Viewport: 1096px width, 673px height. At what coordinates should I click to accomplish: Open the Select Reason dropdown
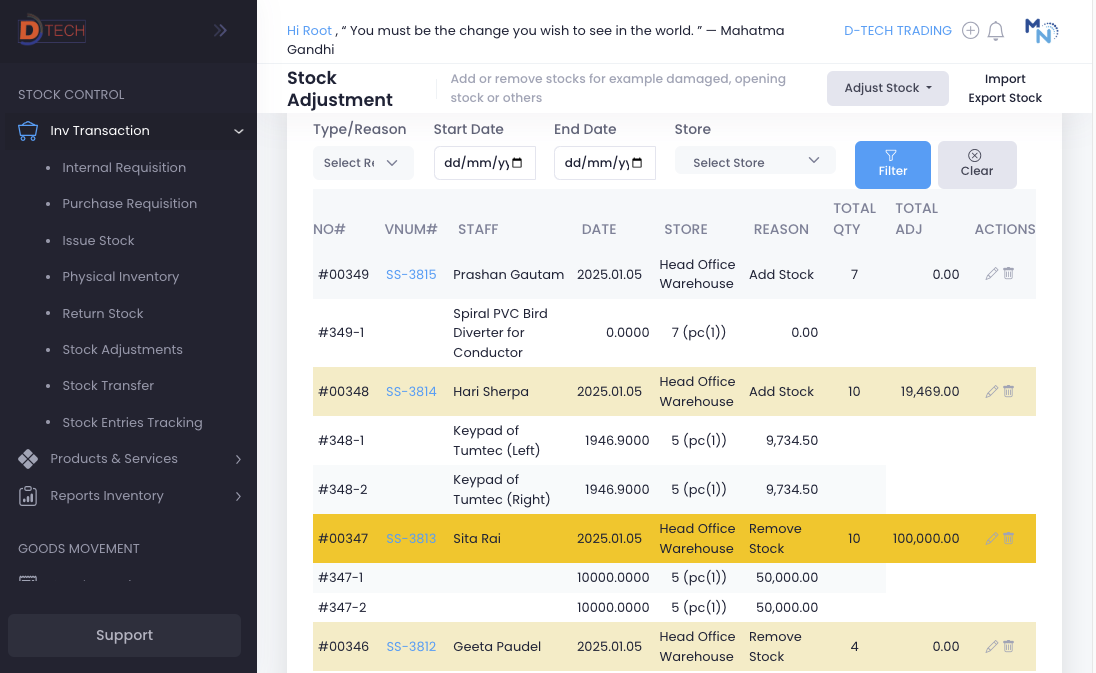(x=363, y=162)
